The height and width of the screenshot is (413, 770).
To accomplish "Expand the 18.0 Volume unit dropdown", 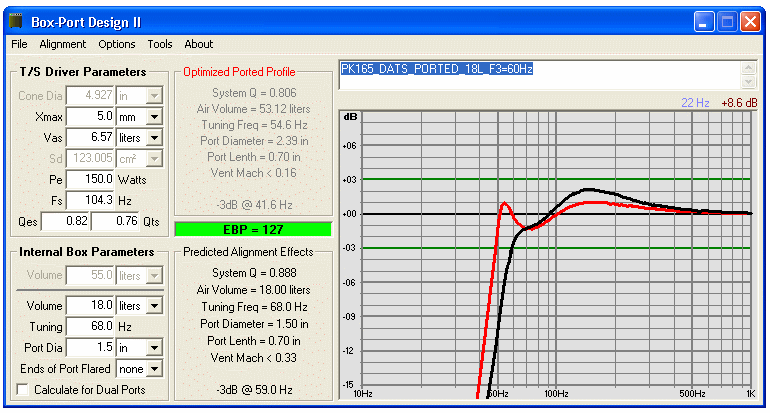I will click(x=154, y=306).
